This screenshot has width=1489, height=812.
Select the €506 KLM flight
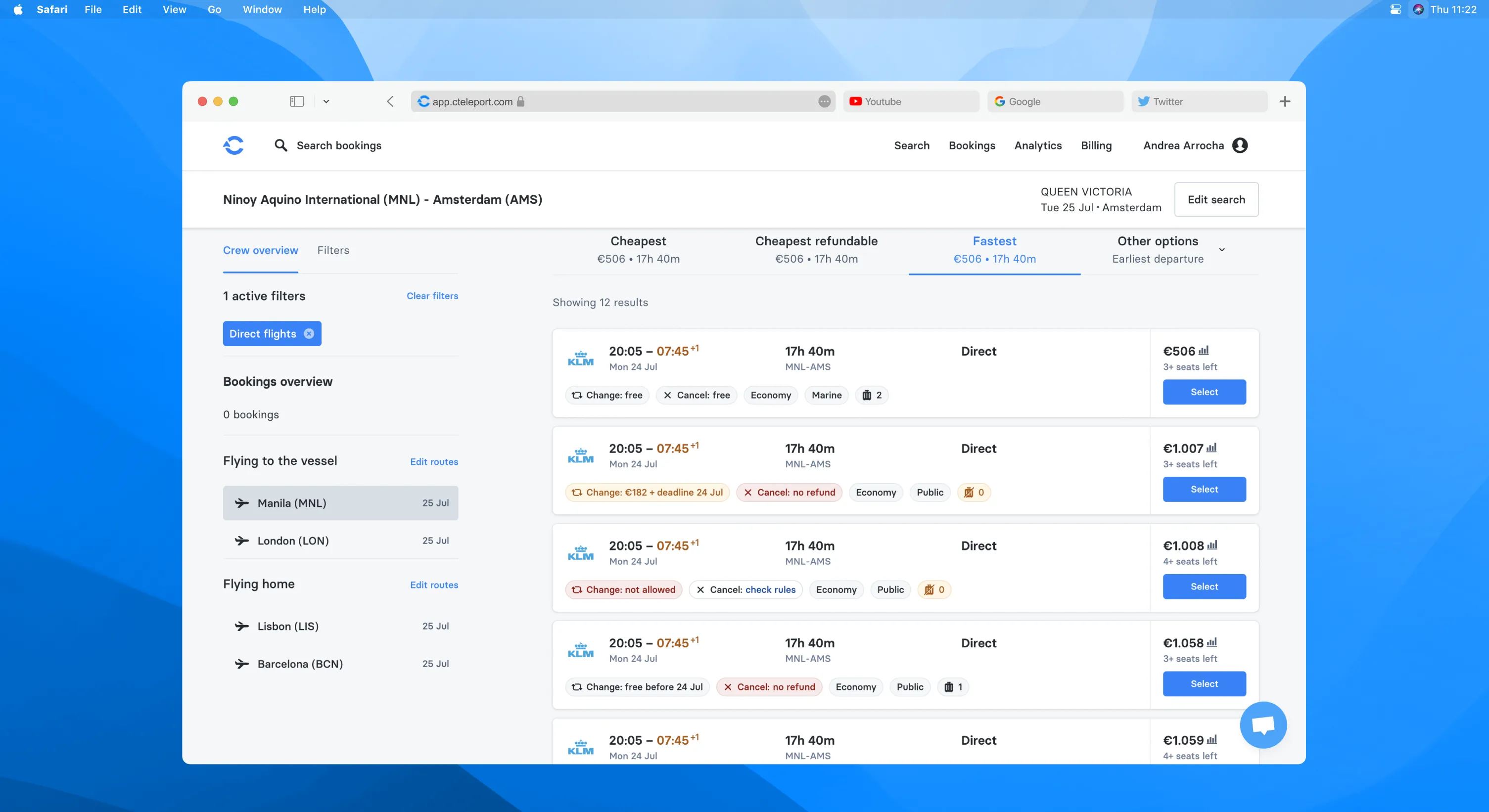coord(1204,392)
